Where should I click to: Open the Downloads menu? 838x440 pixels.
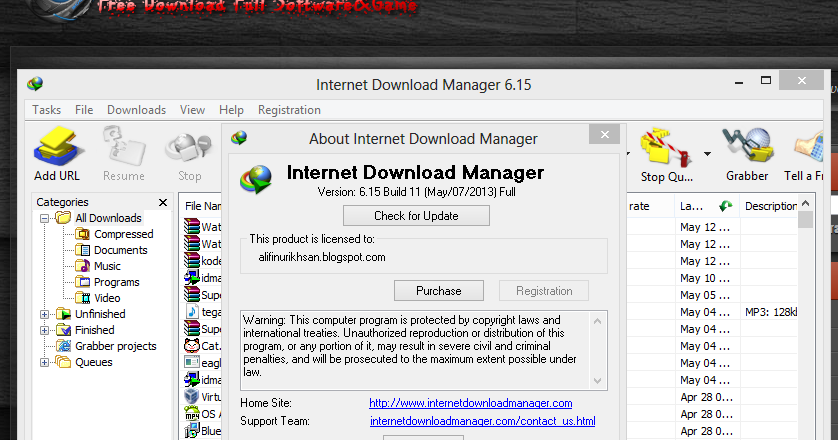tap(136, 110)
